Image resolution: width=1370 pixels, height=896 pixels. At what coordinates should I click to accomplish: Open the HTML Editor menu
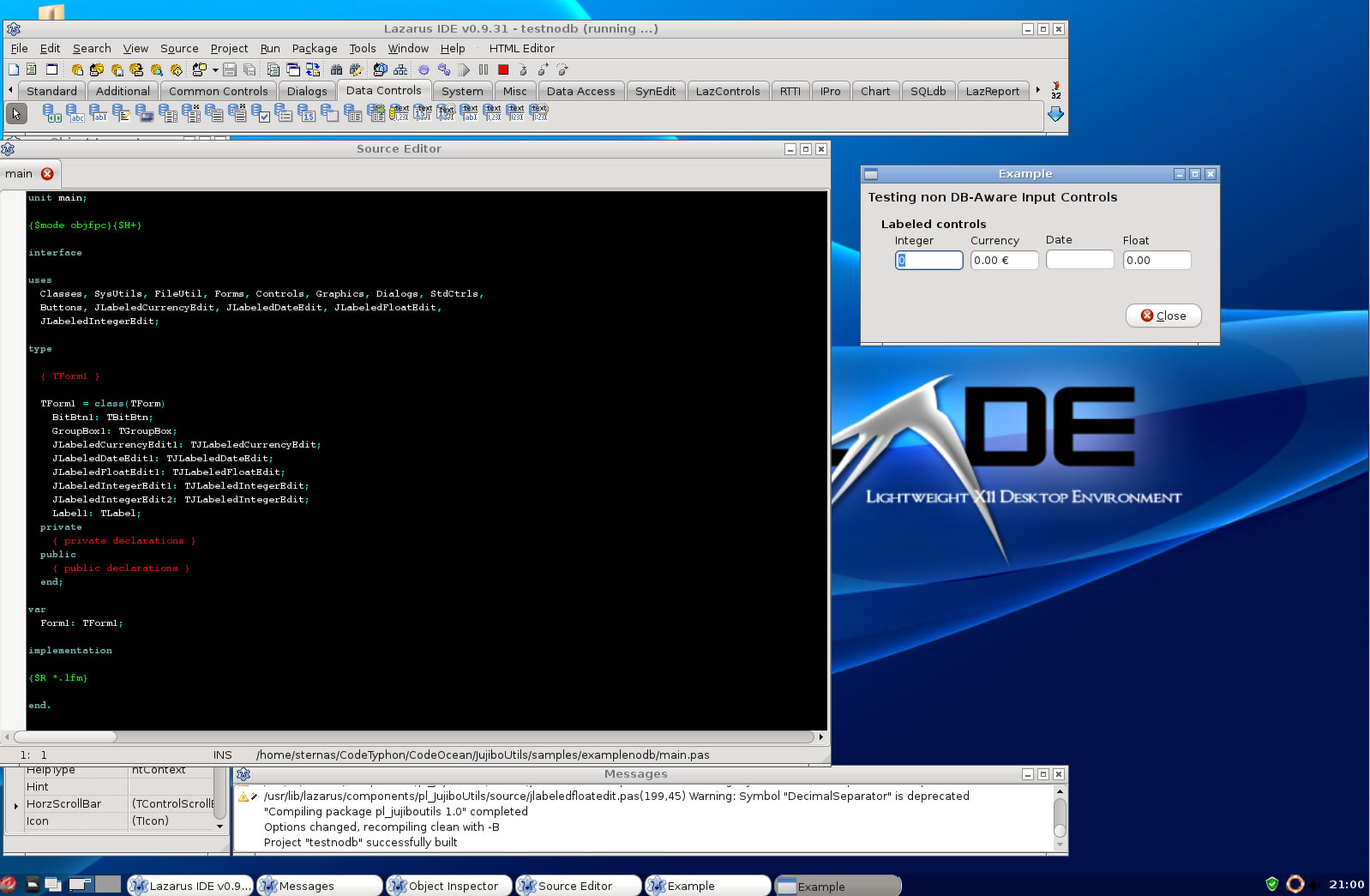tap(521, 49)
